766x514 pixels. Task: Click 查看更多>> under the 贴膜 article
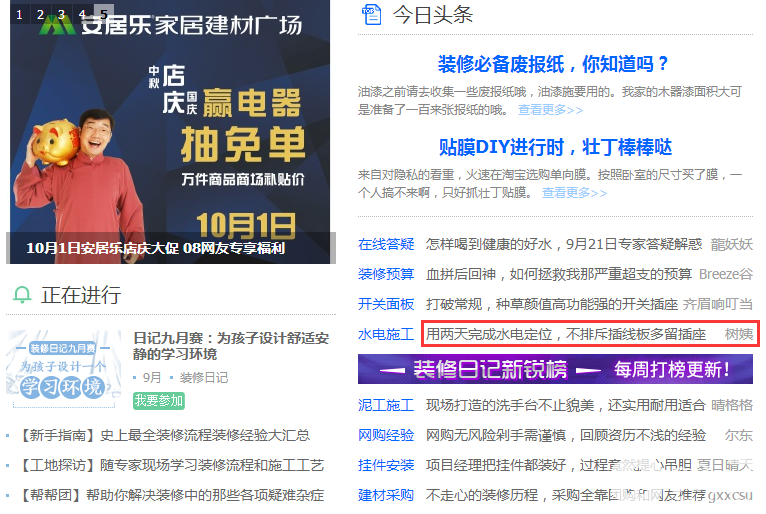click(574, 193)
